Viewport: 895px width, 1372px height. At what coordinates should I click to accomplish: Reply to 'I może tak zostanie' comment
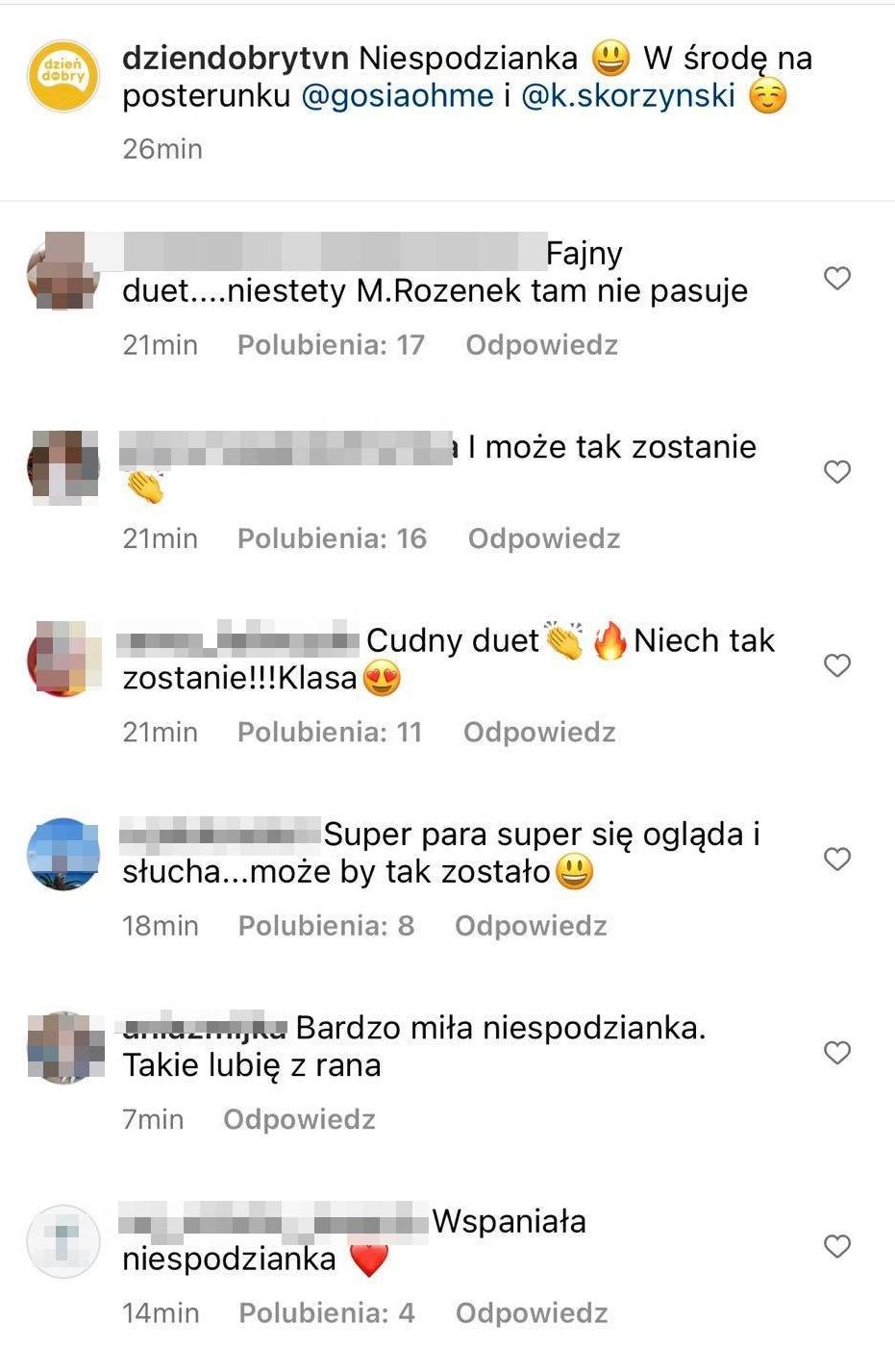pos(544,538)
